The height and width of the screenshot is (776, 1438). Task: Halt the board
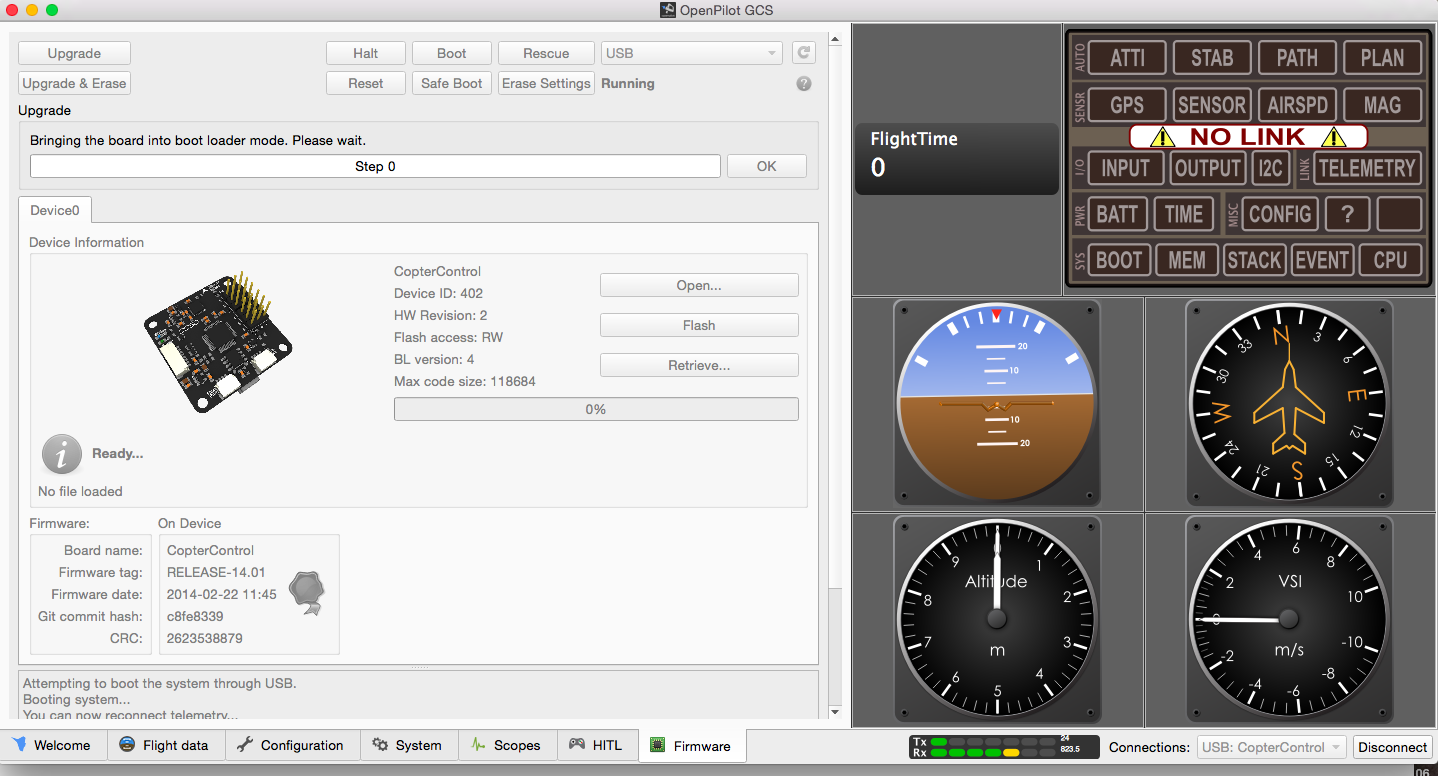(366, 53)
